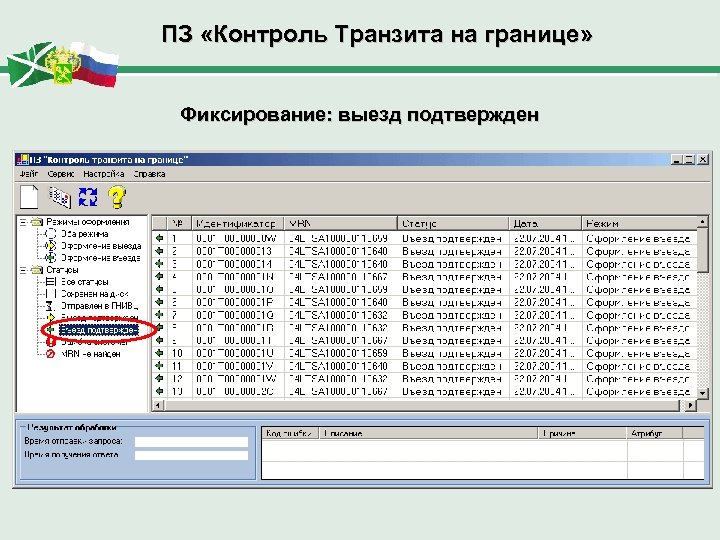Select the number cell 10 in table
720x540 pixels.
point(179,353)
